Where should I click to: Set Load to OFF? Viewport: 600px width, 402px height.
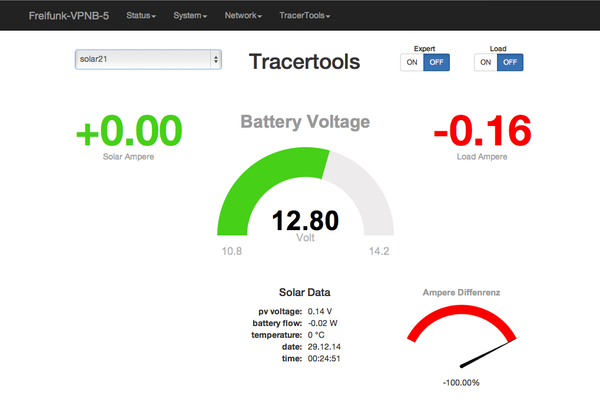click(x=510, y=62)
